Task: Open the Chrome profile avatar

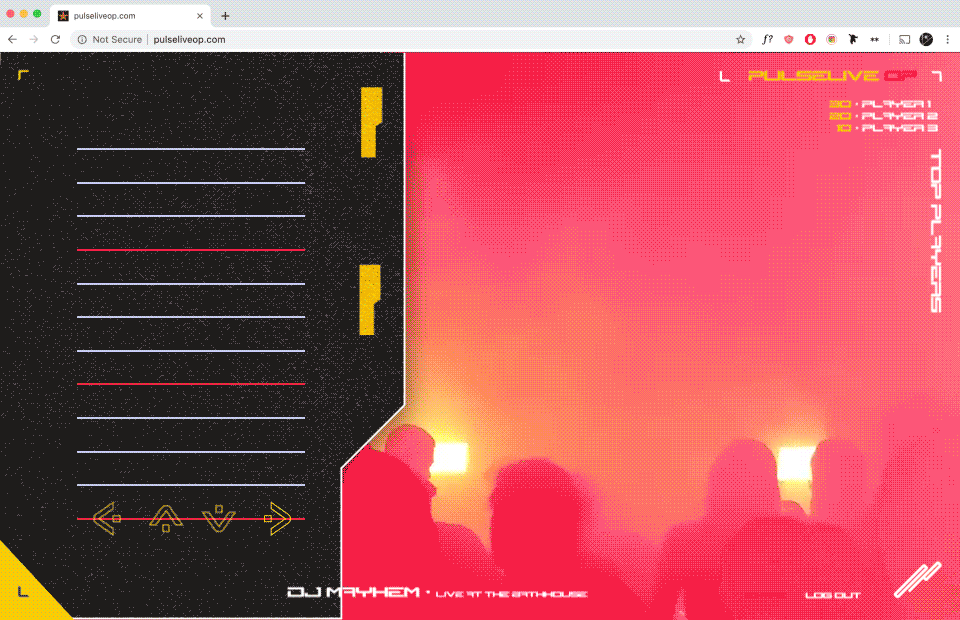Action: [x=926, y=39]
